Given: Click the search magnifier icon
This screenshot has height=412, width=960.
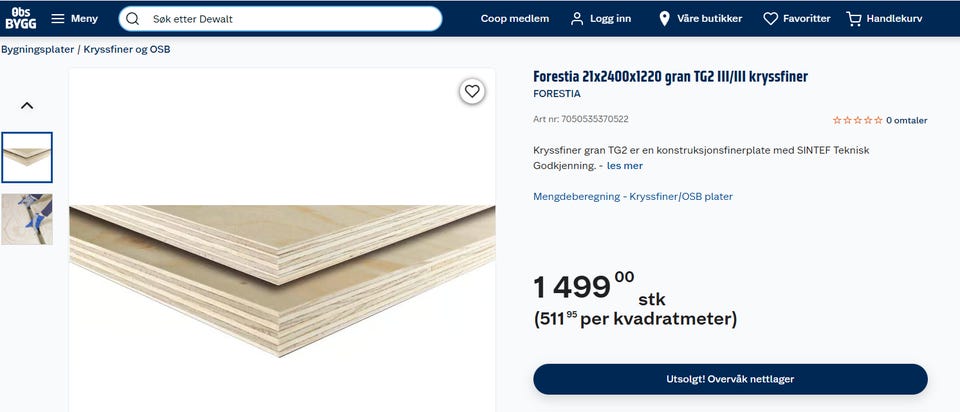Looking at the screenshot, I should [132, 19].
